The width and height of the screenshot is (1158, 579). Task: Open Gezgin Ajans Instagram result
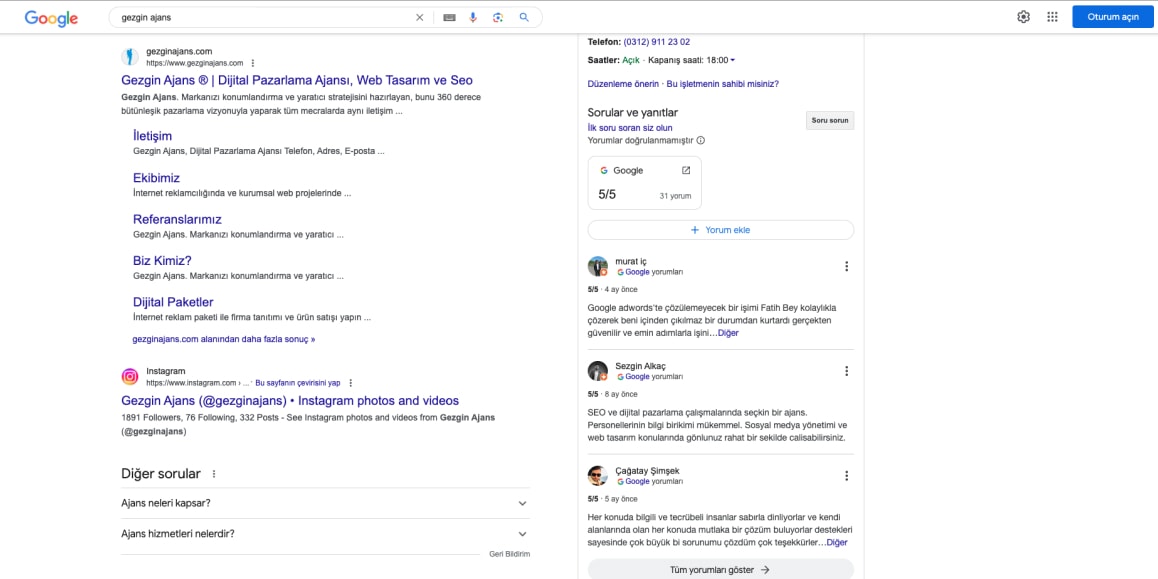pyautogui.click(x=290, y=401)
